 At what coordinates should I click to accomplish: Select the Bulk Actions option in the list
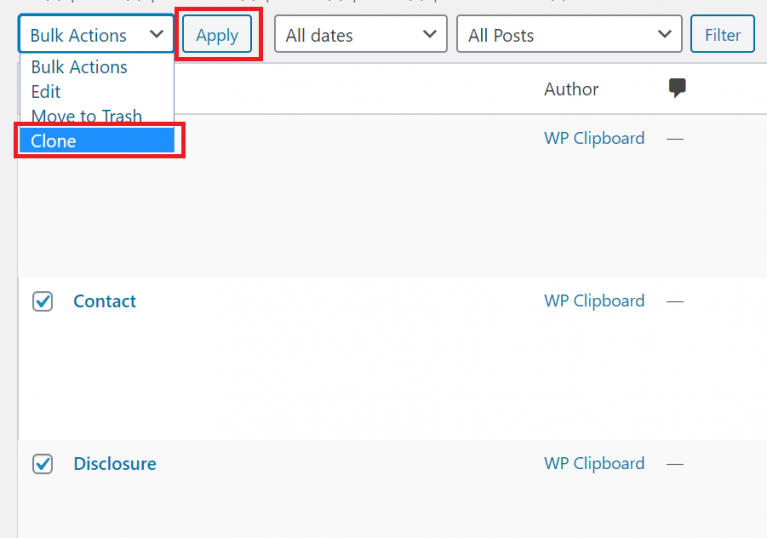pyautogui.click(x=97, y=67)
